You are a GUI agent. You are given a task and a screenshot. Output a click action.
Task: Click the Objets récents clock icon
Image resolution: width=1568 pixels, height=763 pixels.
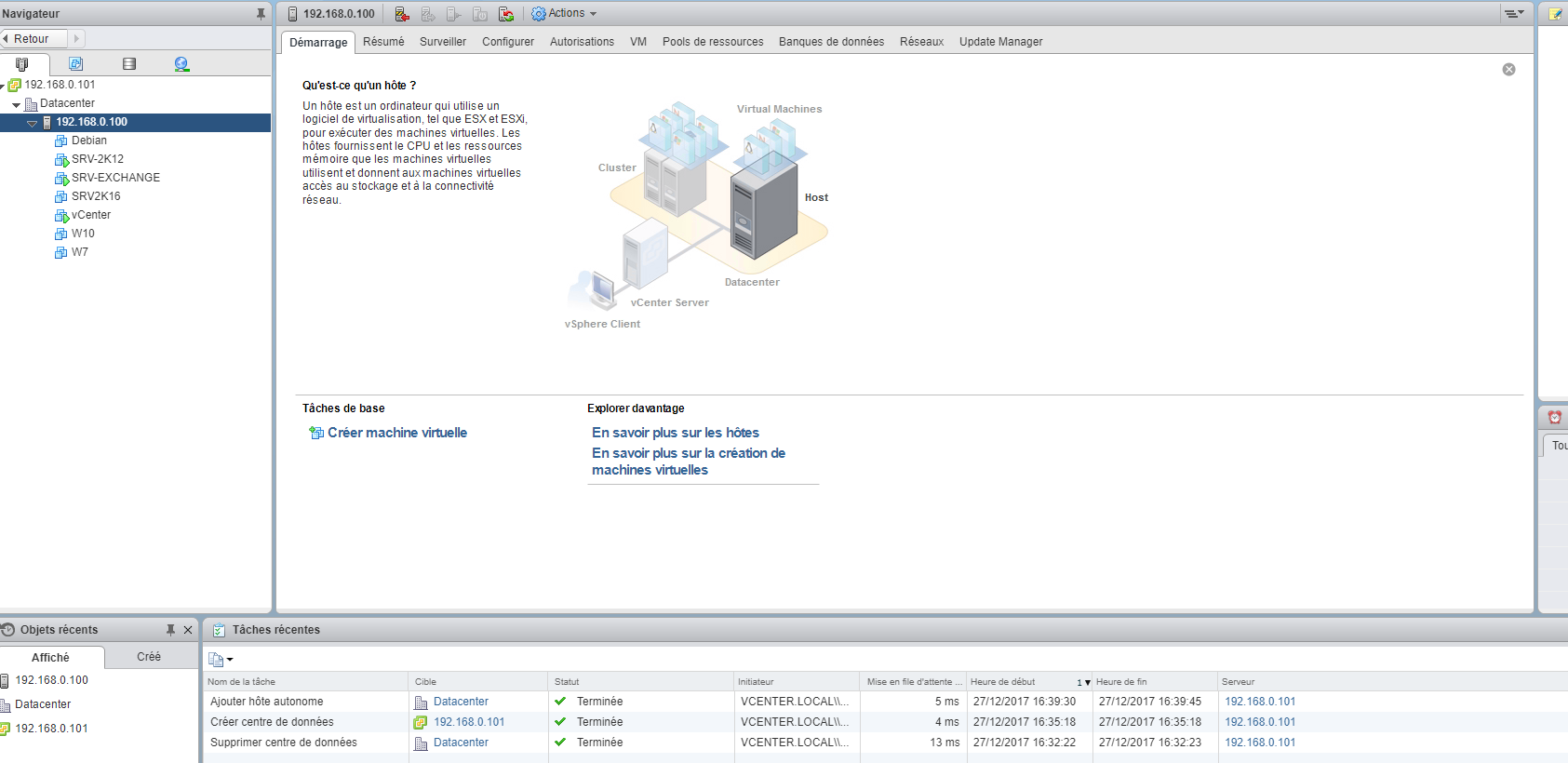coord(8,630)
